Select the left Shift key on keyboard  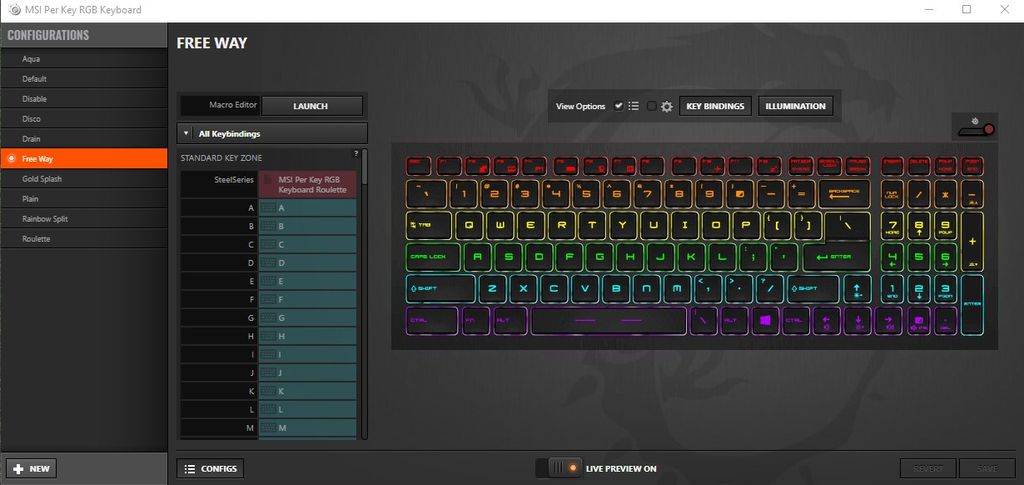[x=440, y=289]
